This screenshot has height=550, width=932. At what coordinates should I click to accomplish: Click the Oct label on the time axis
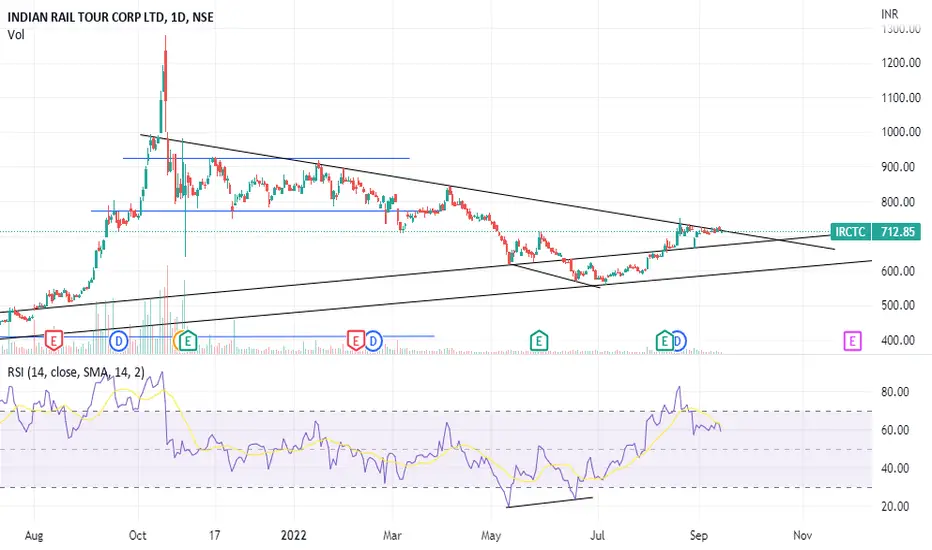[137, 536]
